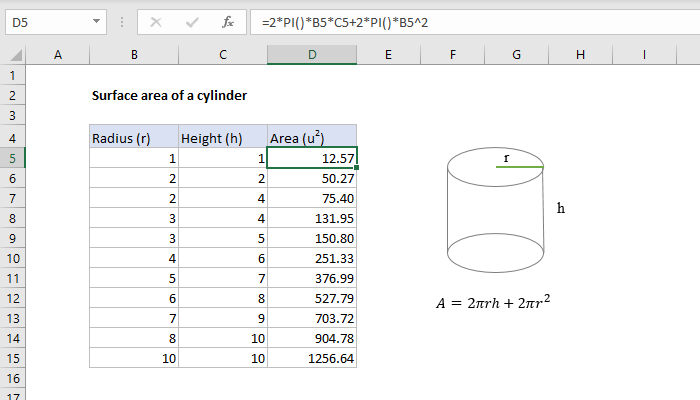Image resolution: width=700 pixels, height=400 pixels.
Task: Select the radius cell in row 15
Action: coord(134,358)
